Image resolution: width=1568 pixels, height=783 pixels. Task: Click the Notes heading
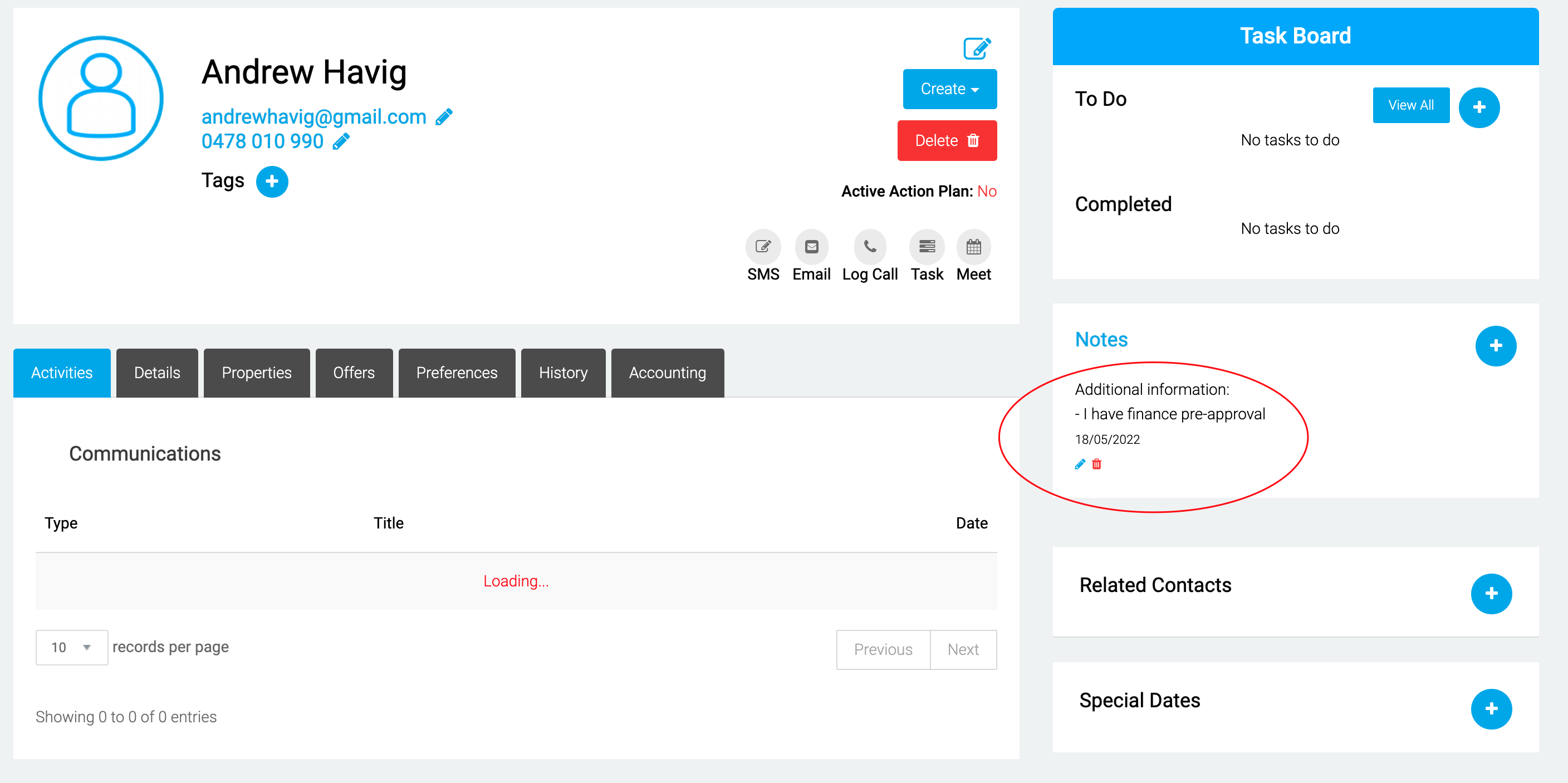(x=1100, y=339)
